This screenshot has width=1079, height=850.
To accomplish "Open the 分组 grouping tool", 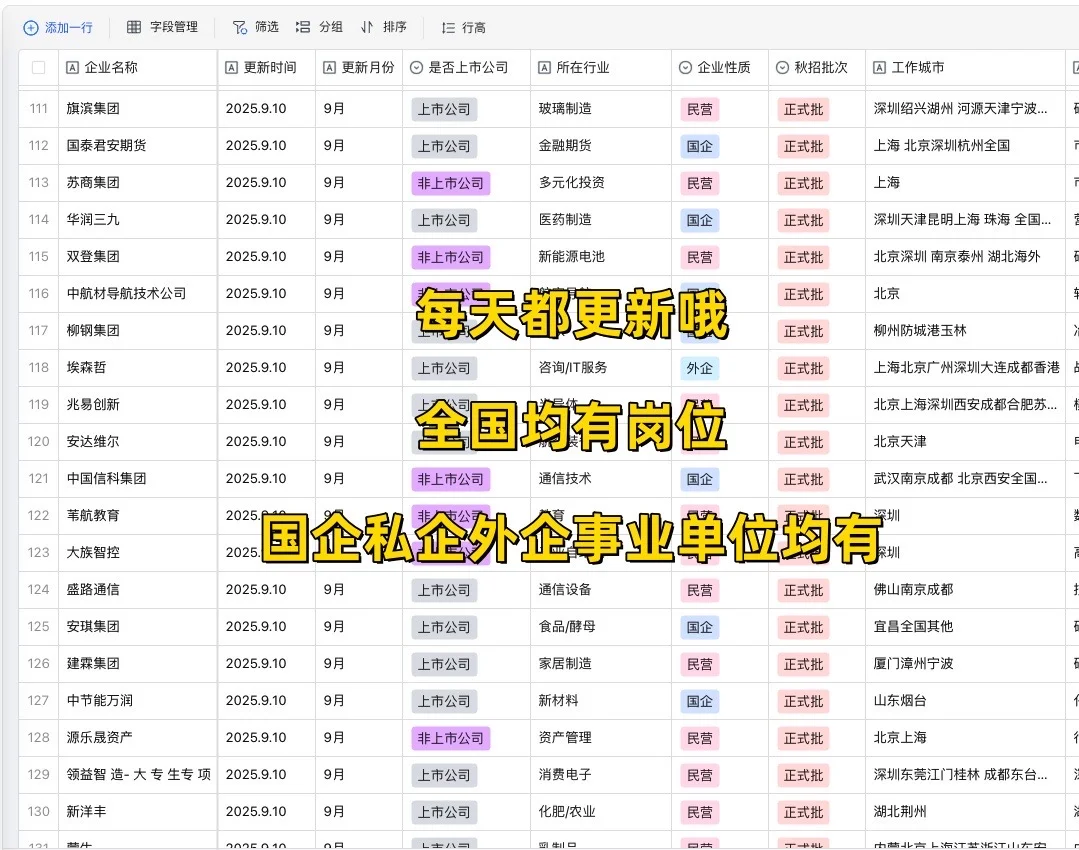I will (319, 27).
